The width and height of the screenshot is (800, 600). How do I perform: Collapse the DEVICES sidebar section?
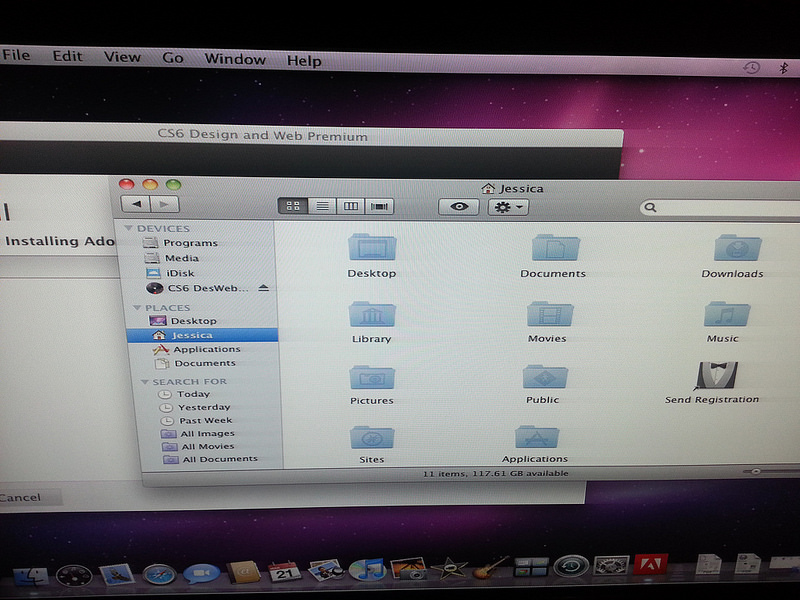(x=128, y=228)
